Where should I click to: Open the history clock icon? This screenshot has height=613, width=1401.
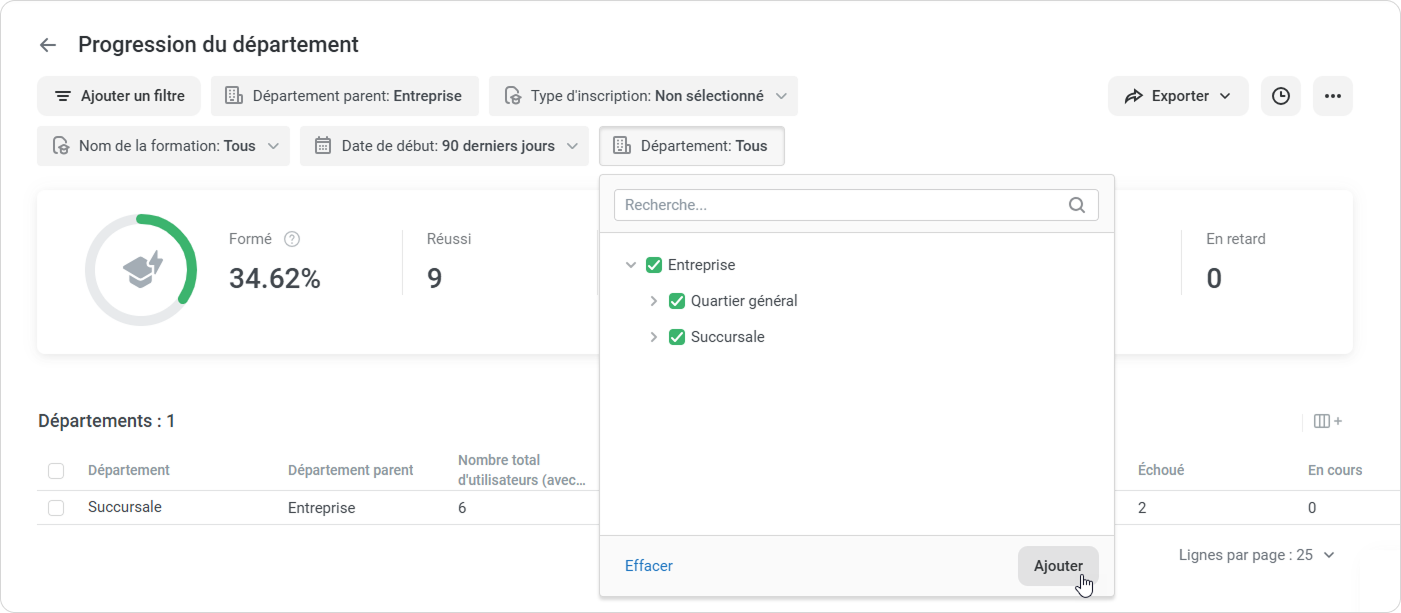click(1280, 96)
